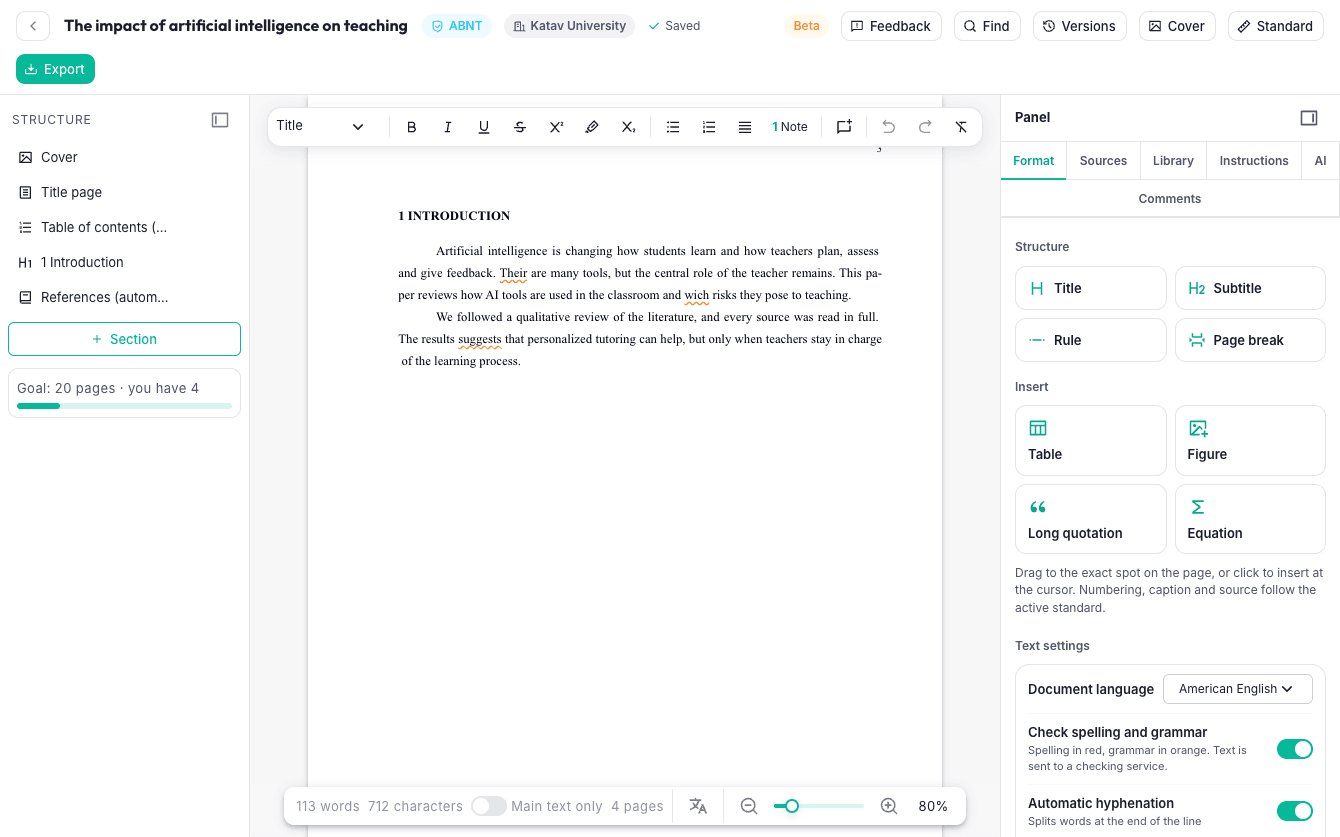This screenshot has width=1340, height=837.
Task: Export the document
Action: 56,69
